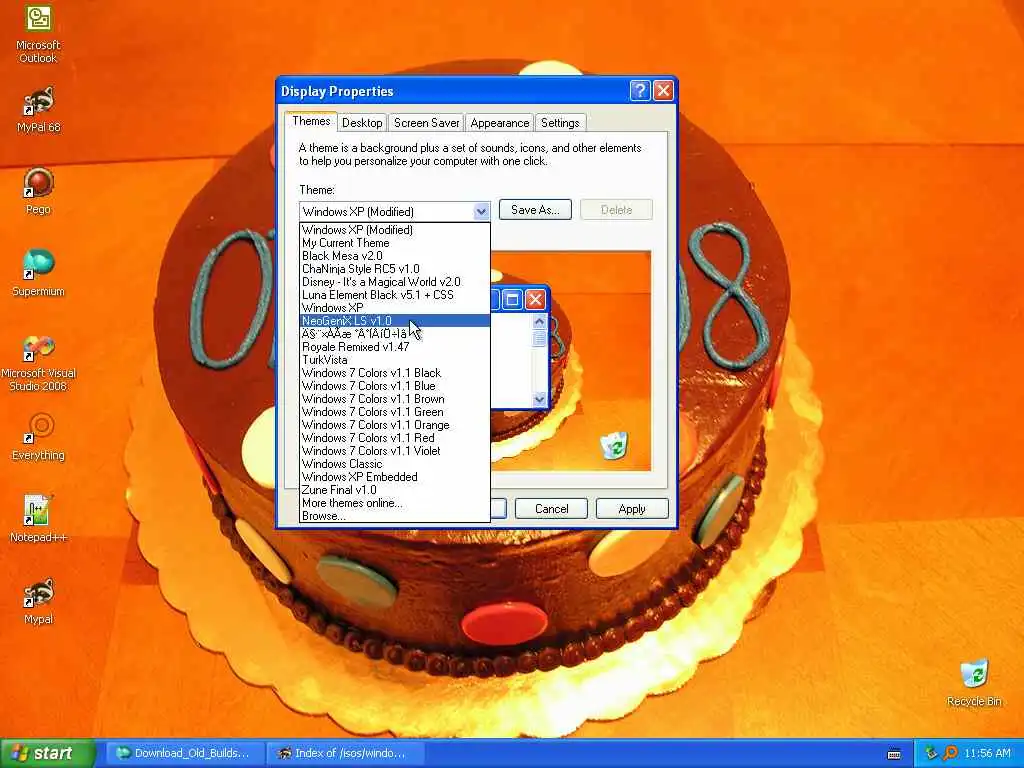Select the MyPal 68 desktop shortcut
The height and width of the screenshot is (768, 1024).
tap(38, 110)
